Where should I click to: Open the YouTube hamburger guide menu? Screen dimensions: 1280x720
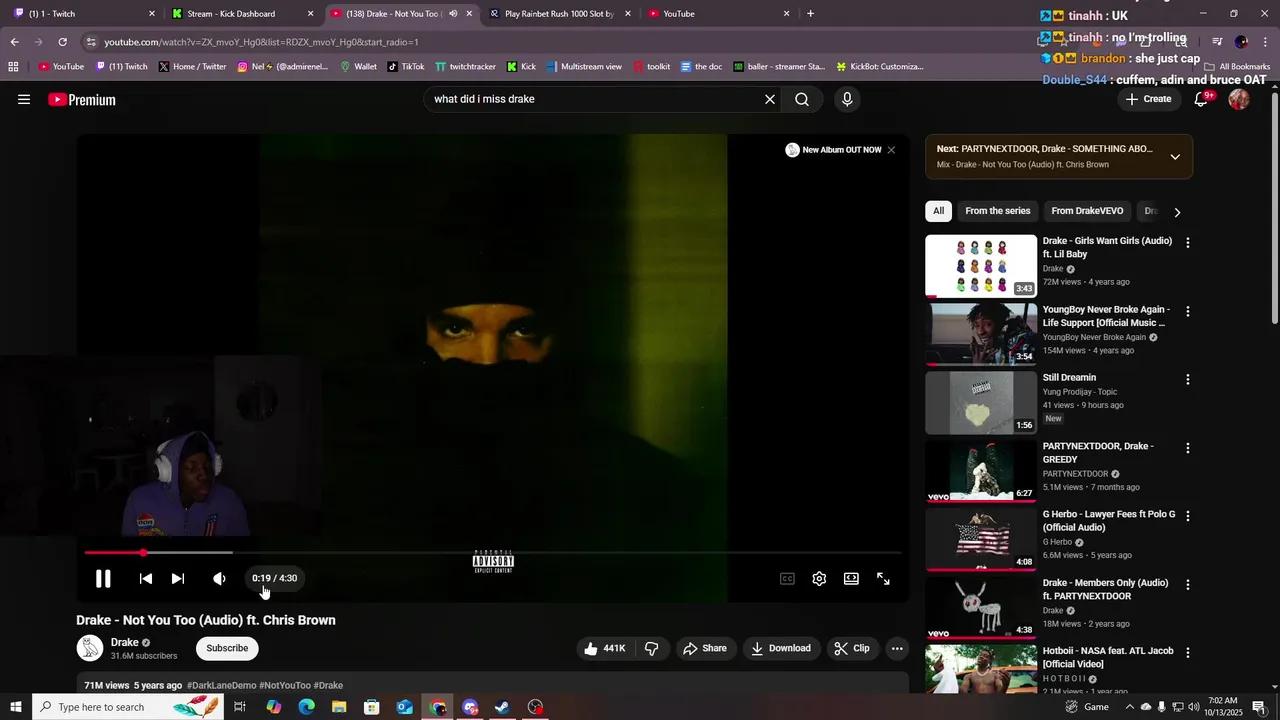(24, 100)
